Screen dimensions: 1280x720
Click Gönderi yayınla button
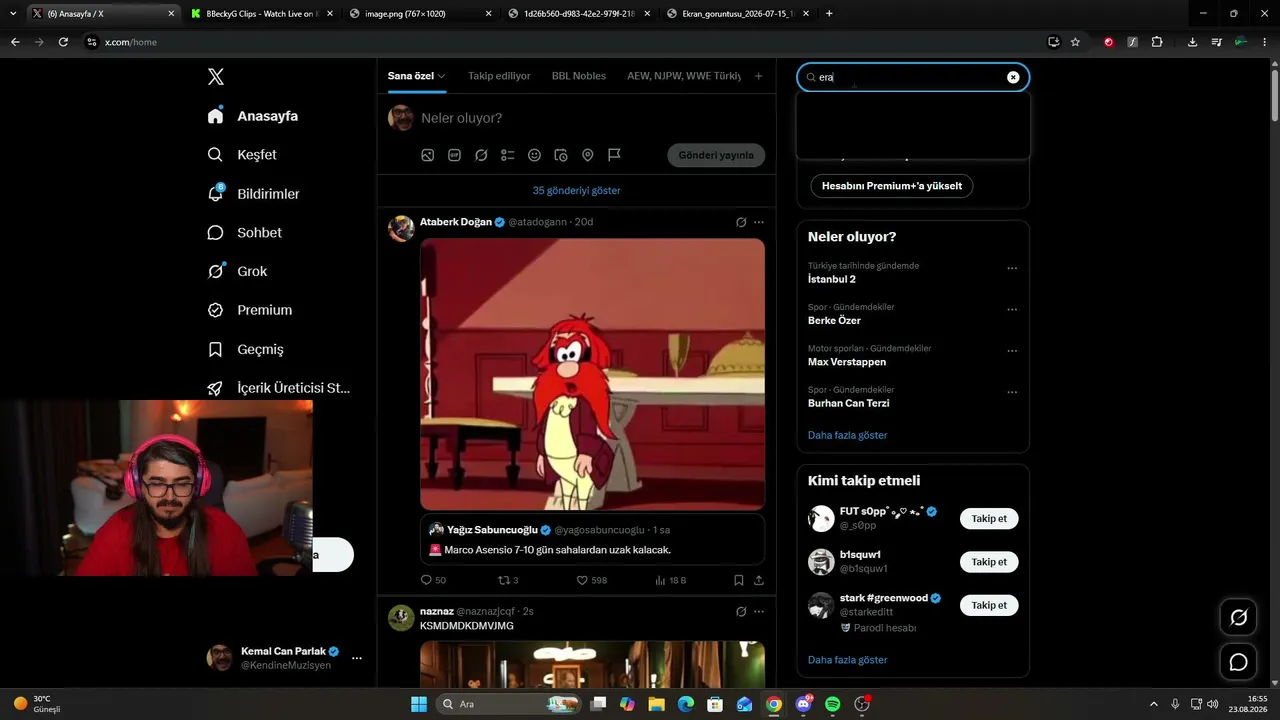click(x=716, y=155)
